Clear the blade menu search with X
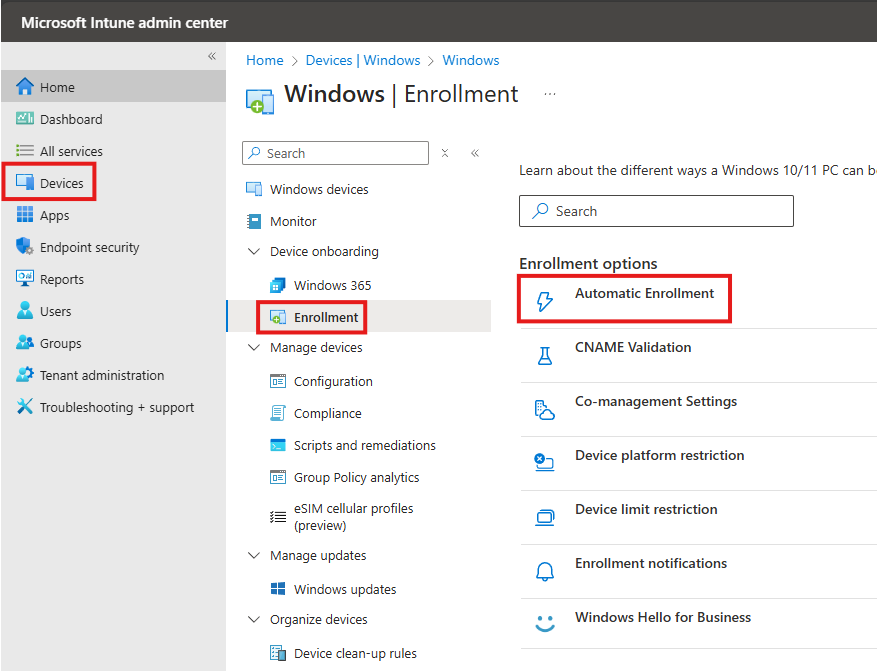Image resolution: width=877 pixels, height=671 pixels. [445, 153]
